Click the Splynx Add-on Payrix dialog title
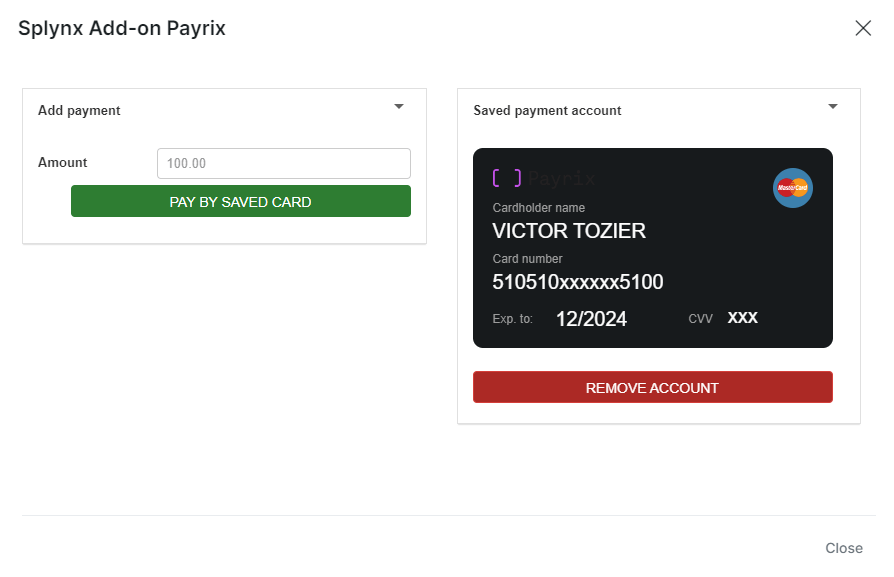Image resolution: width=894 pixels, height=577 pixels. click(122, 28)
